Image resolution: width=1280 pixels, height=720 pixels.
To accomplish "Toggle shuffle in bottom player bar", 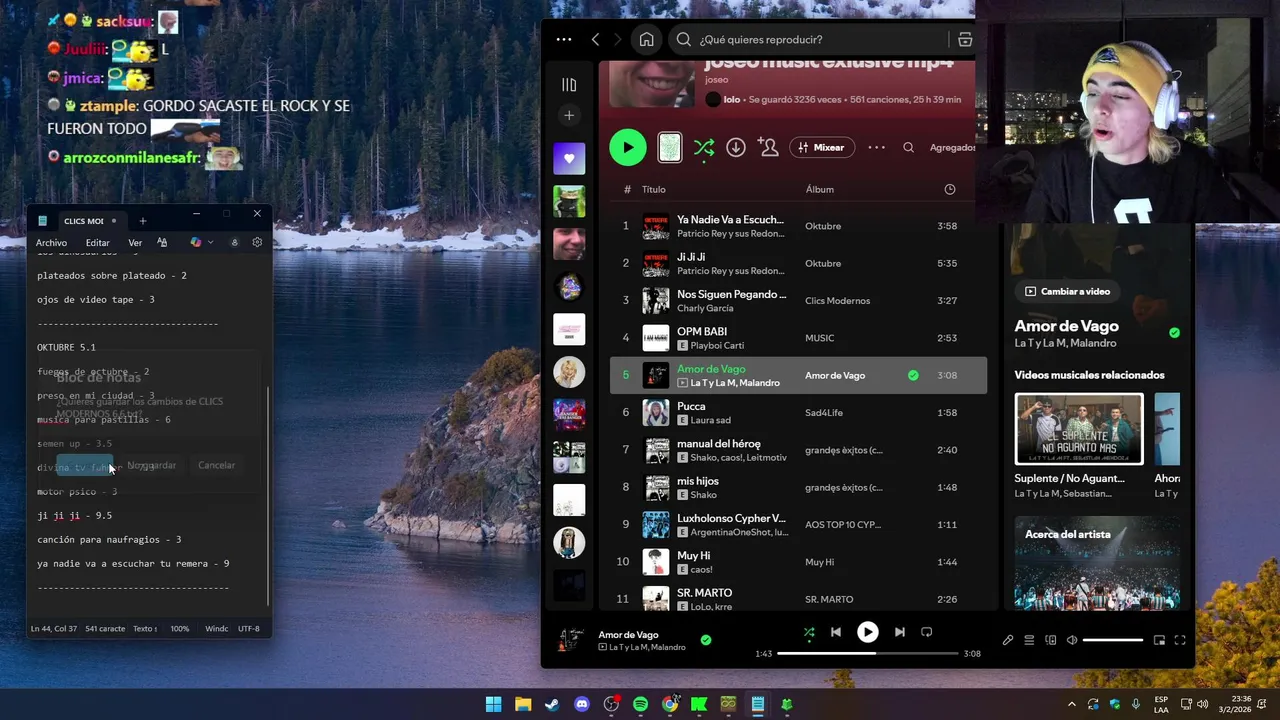I will pos(809,632).
